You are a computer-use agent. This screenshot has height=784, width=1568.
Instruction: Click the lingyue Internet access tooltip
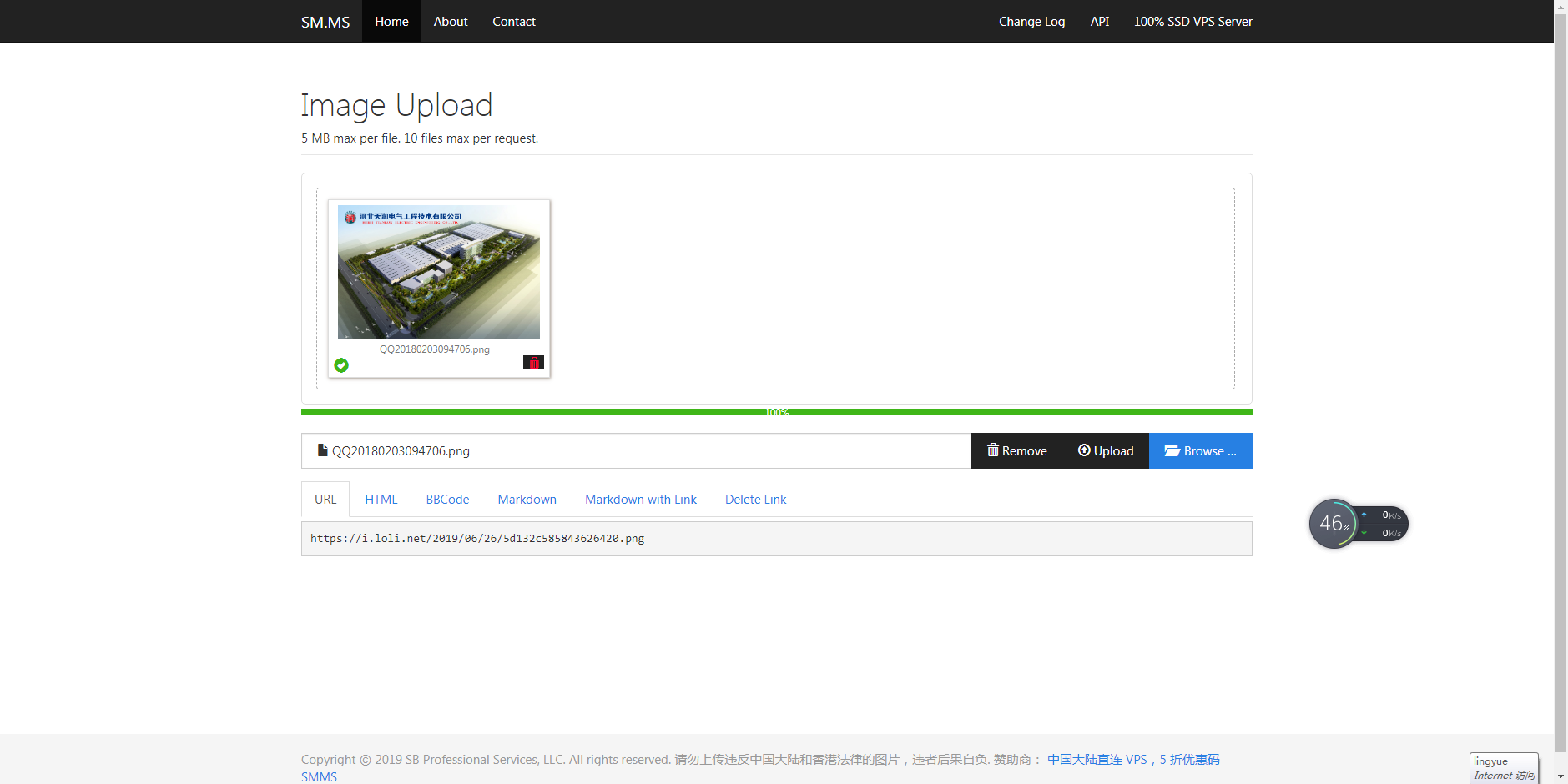(1504, 768)
